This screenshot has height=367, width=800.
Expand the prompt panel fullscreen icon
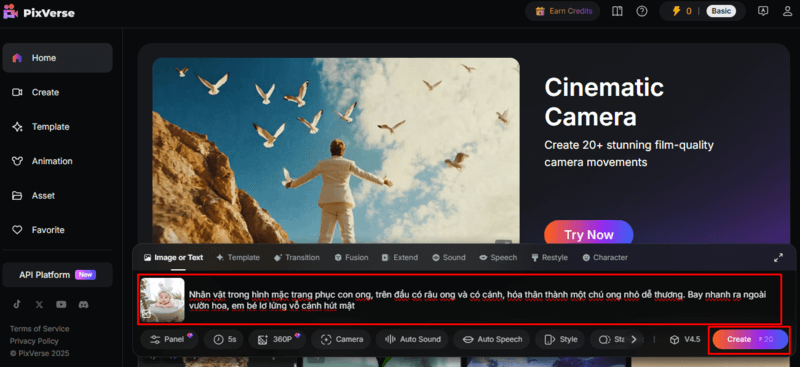tap(778, 258)
